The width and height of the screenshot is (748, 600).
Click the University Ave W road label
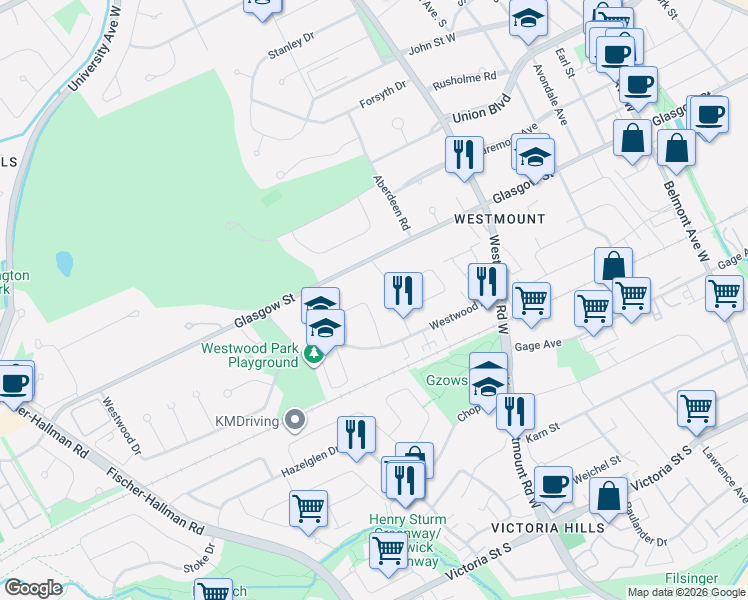[x=94, y=49]
